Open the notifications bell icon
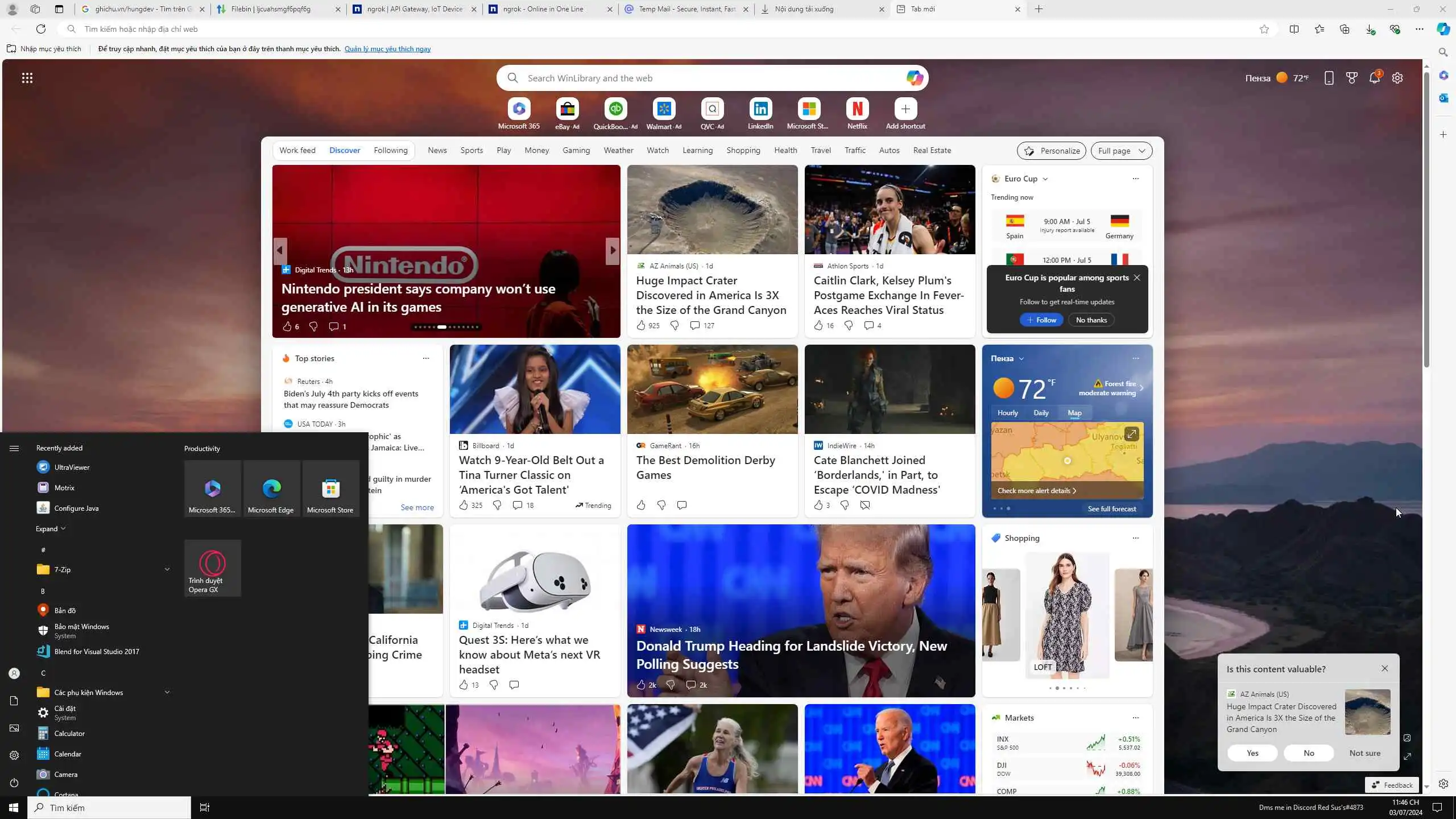This screenshot has height=819, width=1456. (1375, 78)
